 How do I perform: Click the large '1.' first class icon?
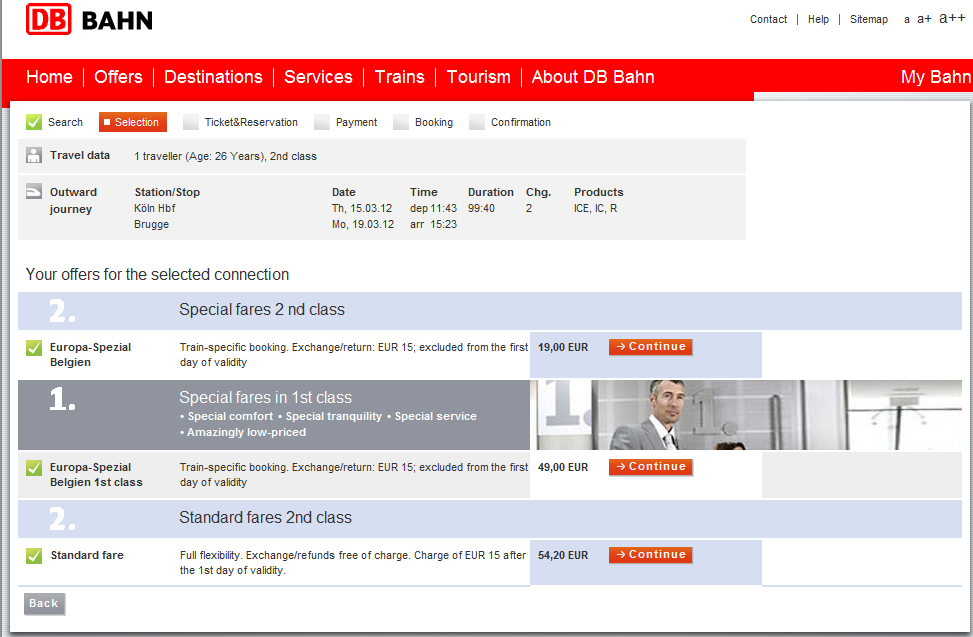(x=62, y=399)
